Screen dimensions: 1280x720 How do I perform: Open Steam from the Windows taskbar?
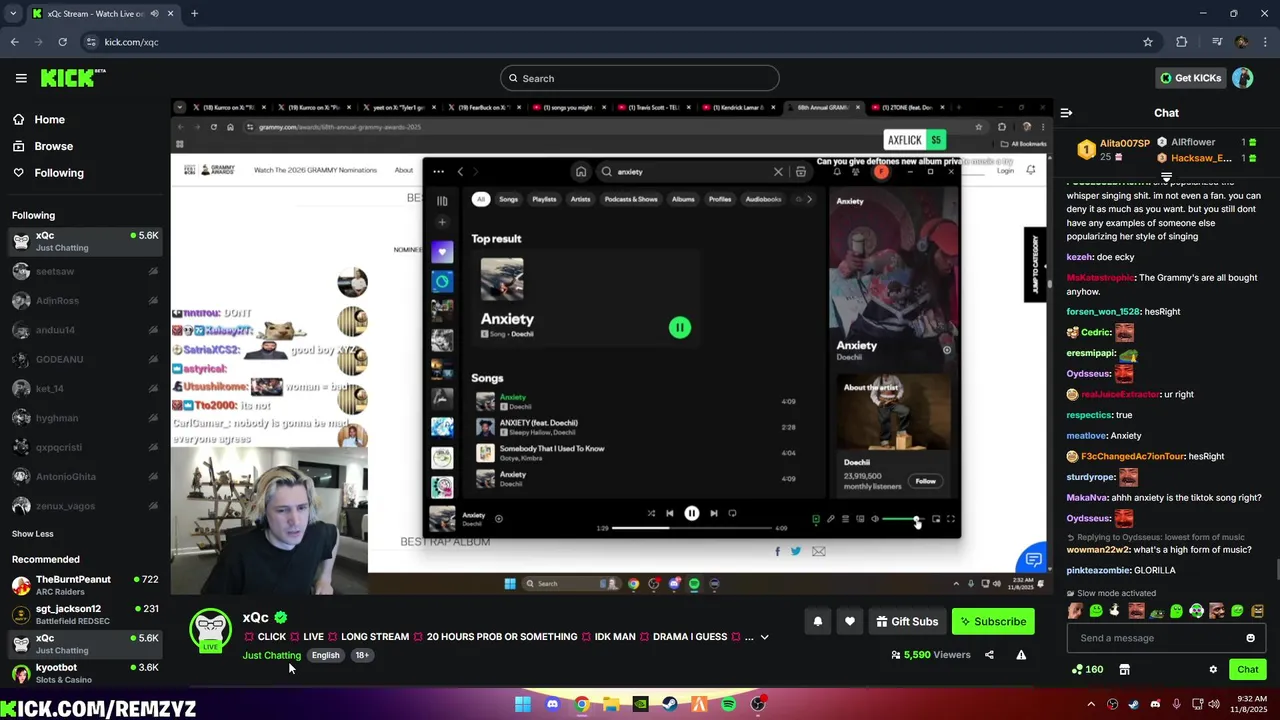pos(670,704)
